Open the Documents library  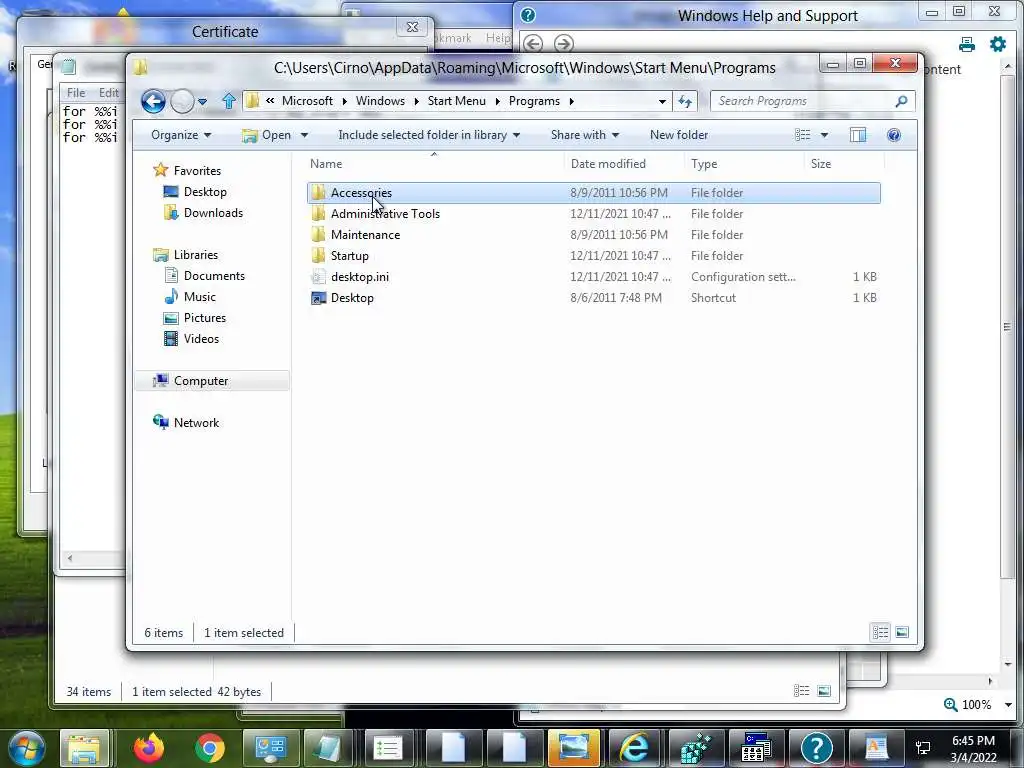click(214, 276)
